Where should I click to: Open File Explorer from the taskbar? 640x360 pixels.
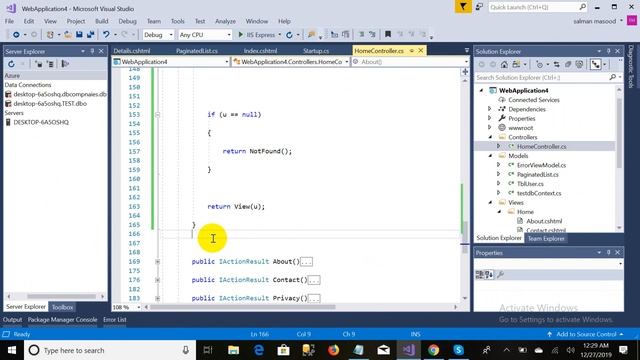(x=233, y=350)
